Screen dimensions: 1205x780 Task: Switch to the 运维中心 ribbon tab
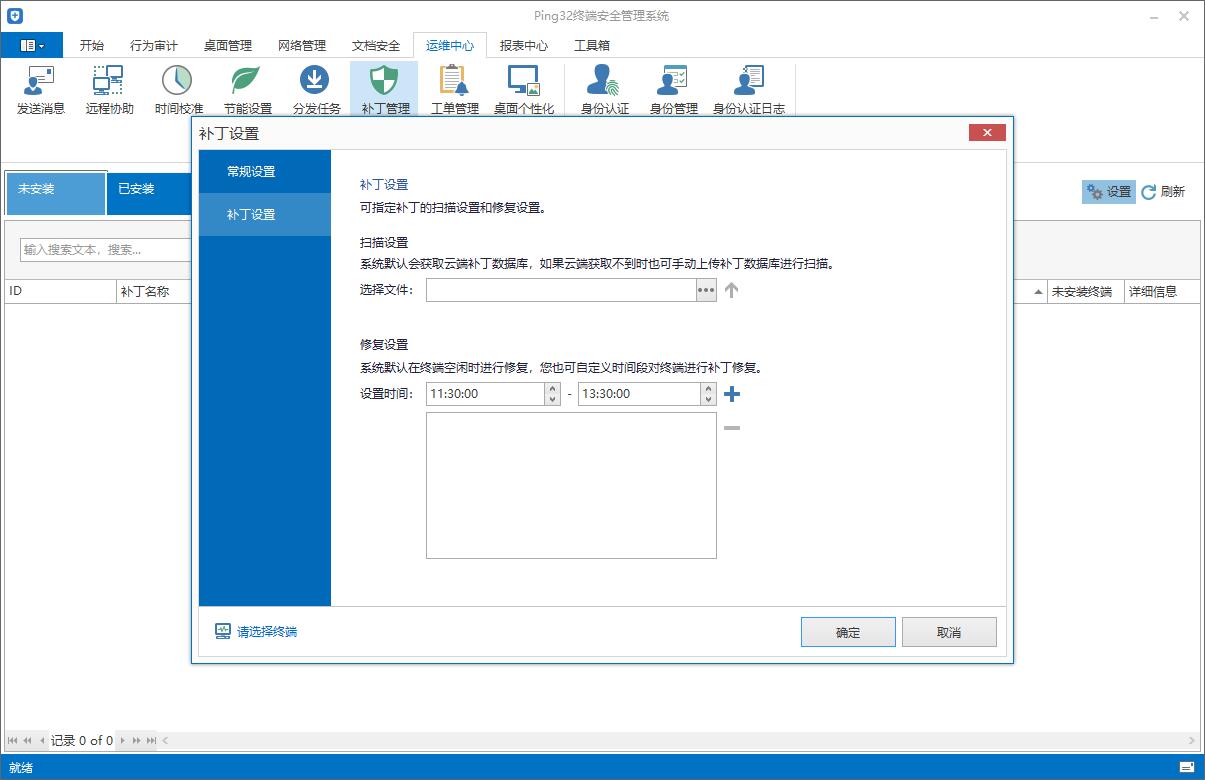(x=450, y=45)
